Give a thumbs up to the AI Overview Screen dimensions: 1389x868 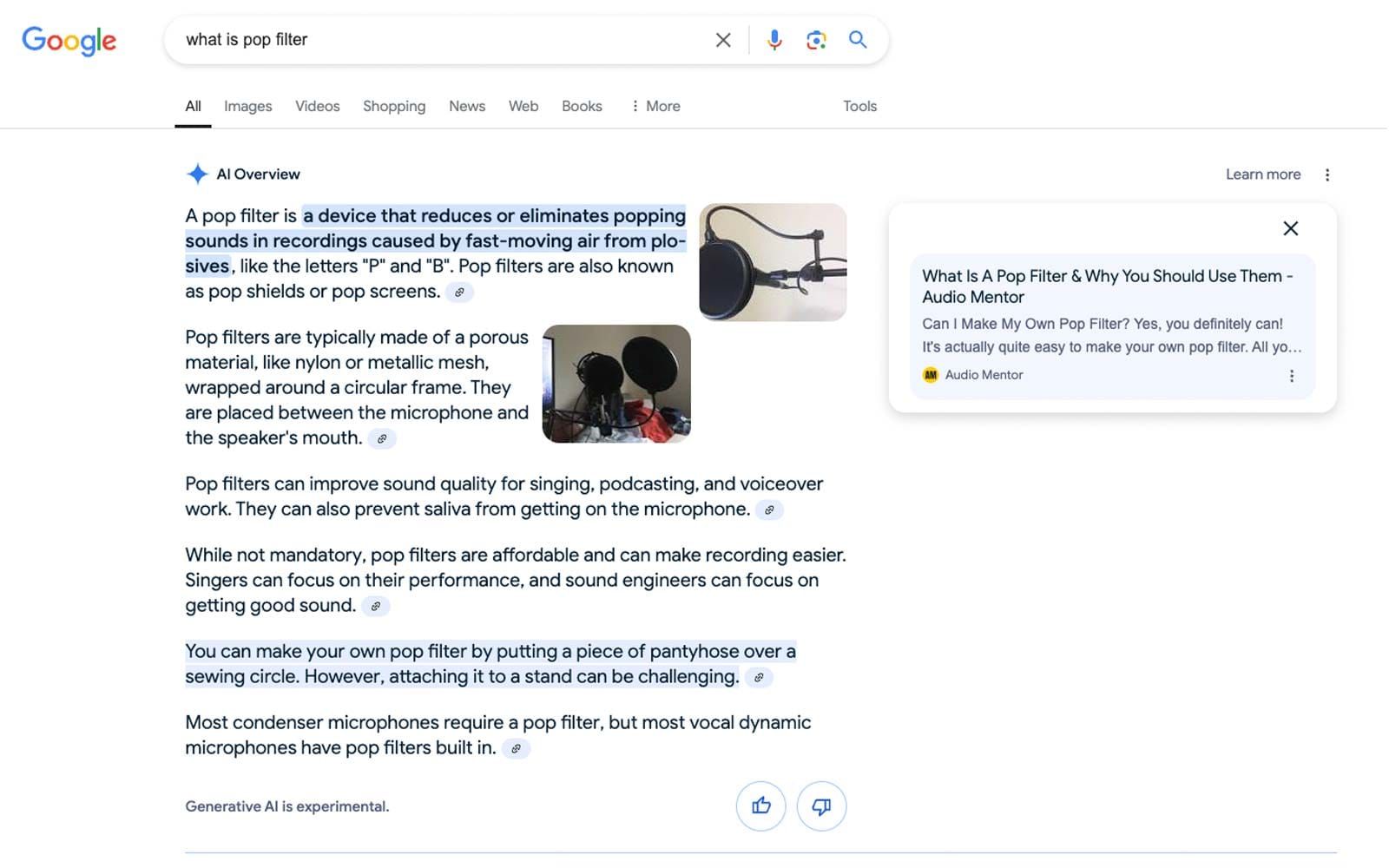pos(760,806)
